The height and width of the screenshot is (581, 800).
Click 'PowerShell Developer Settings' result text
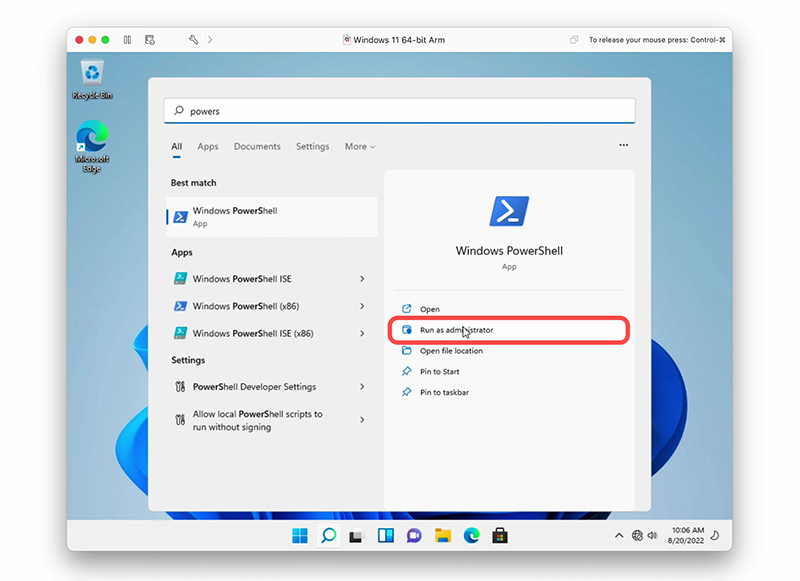point(254,387)
